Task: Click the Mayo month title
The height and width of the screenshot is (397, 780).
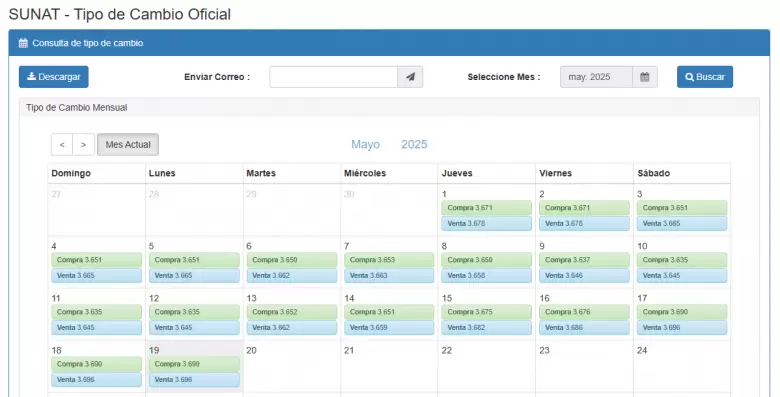Action: [x=365, y=144]
